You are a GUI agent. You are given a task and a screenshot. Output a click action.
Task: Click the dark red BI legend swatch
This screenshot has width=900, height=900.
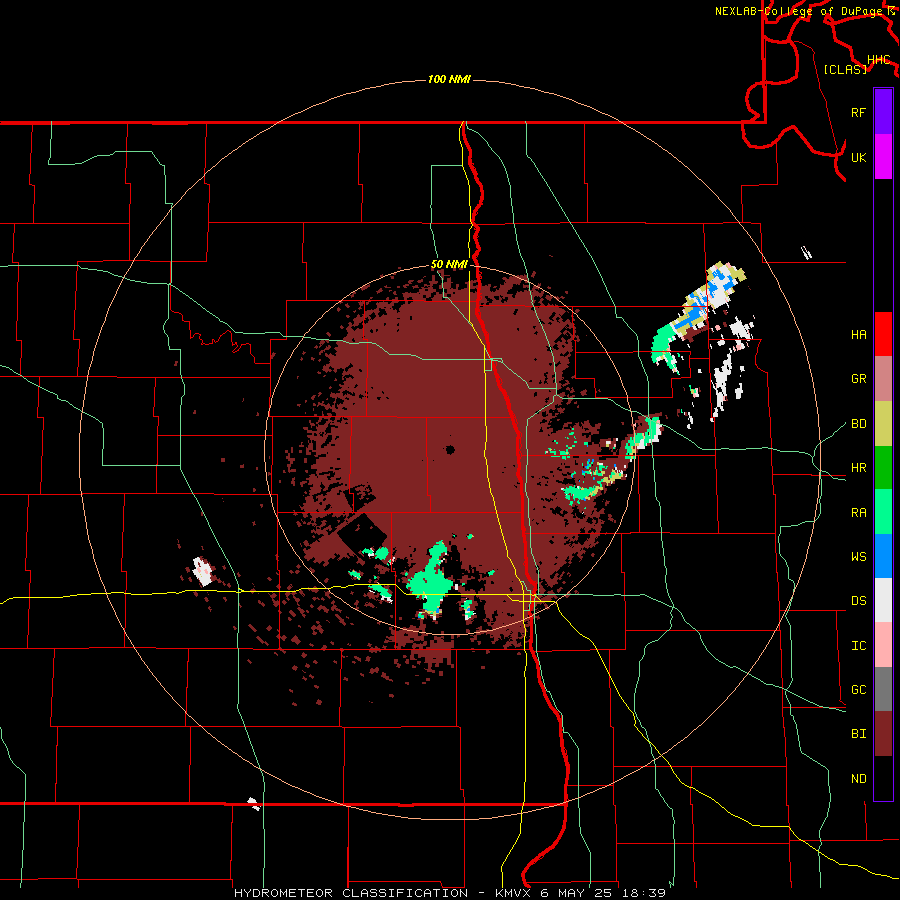pos(883,734)
